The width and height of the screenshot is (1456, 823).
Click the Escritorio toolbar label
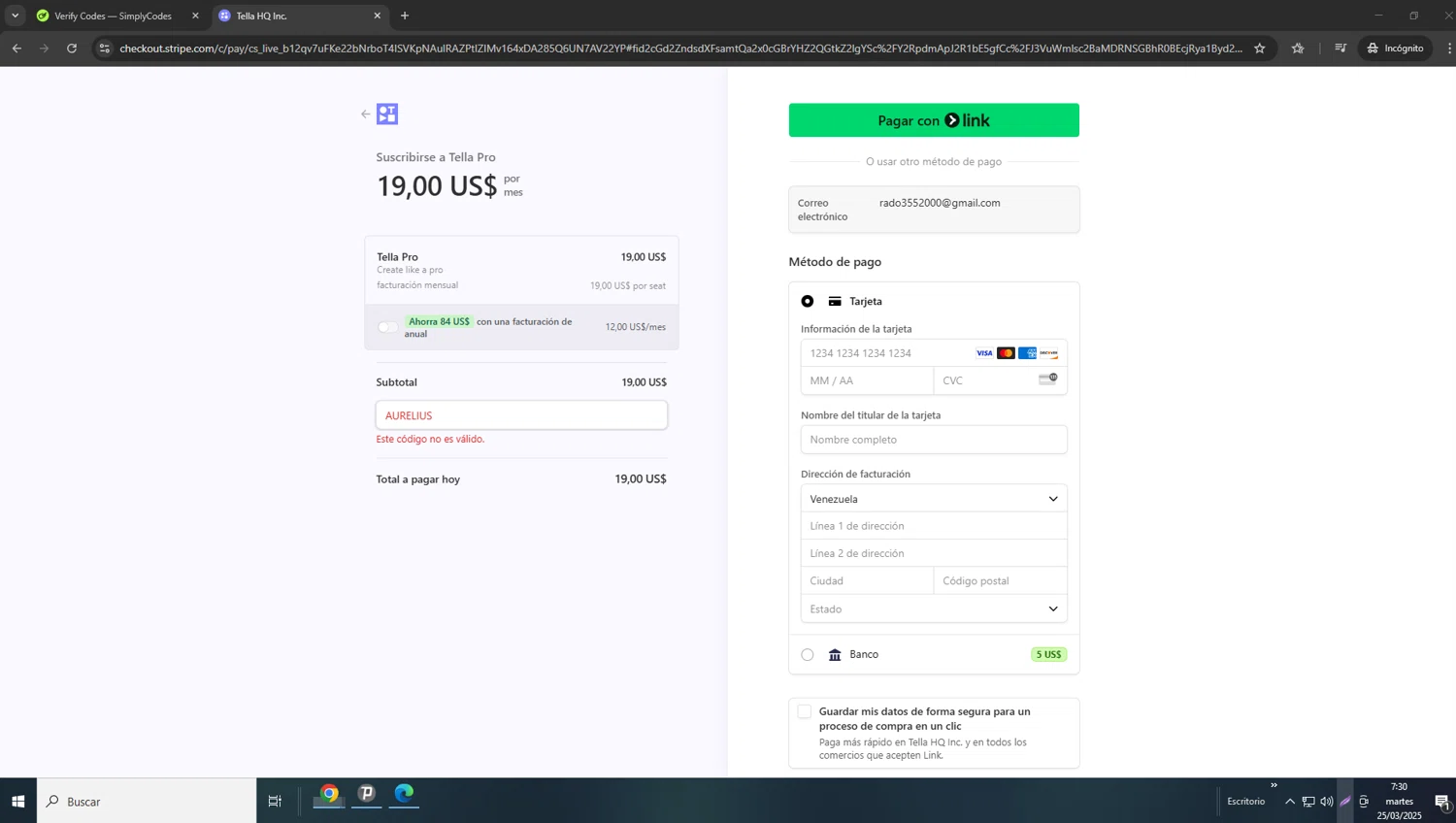coord(1245,802)
